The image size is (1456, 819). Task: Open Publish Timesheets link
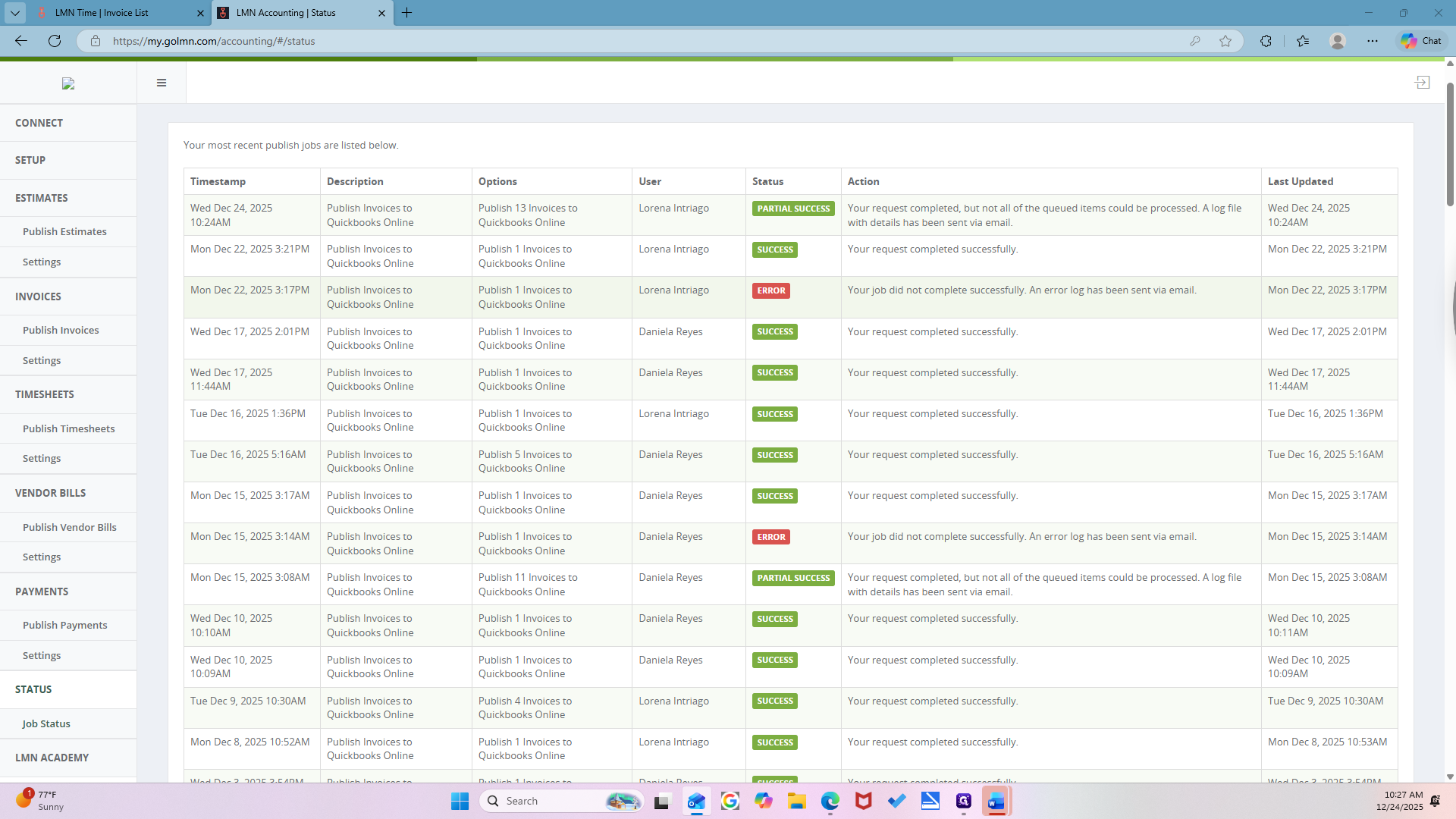click(x=68, y=428)
